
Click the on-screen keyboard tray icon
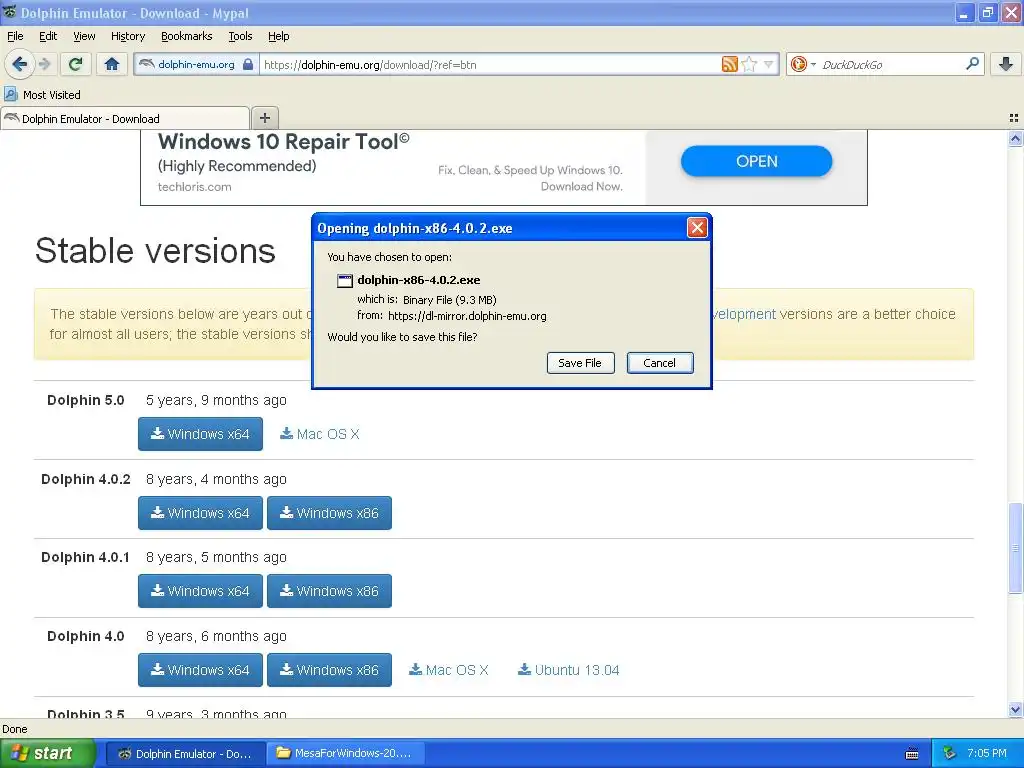click(912, 754)
